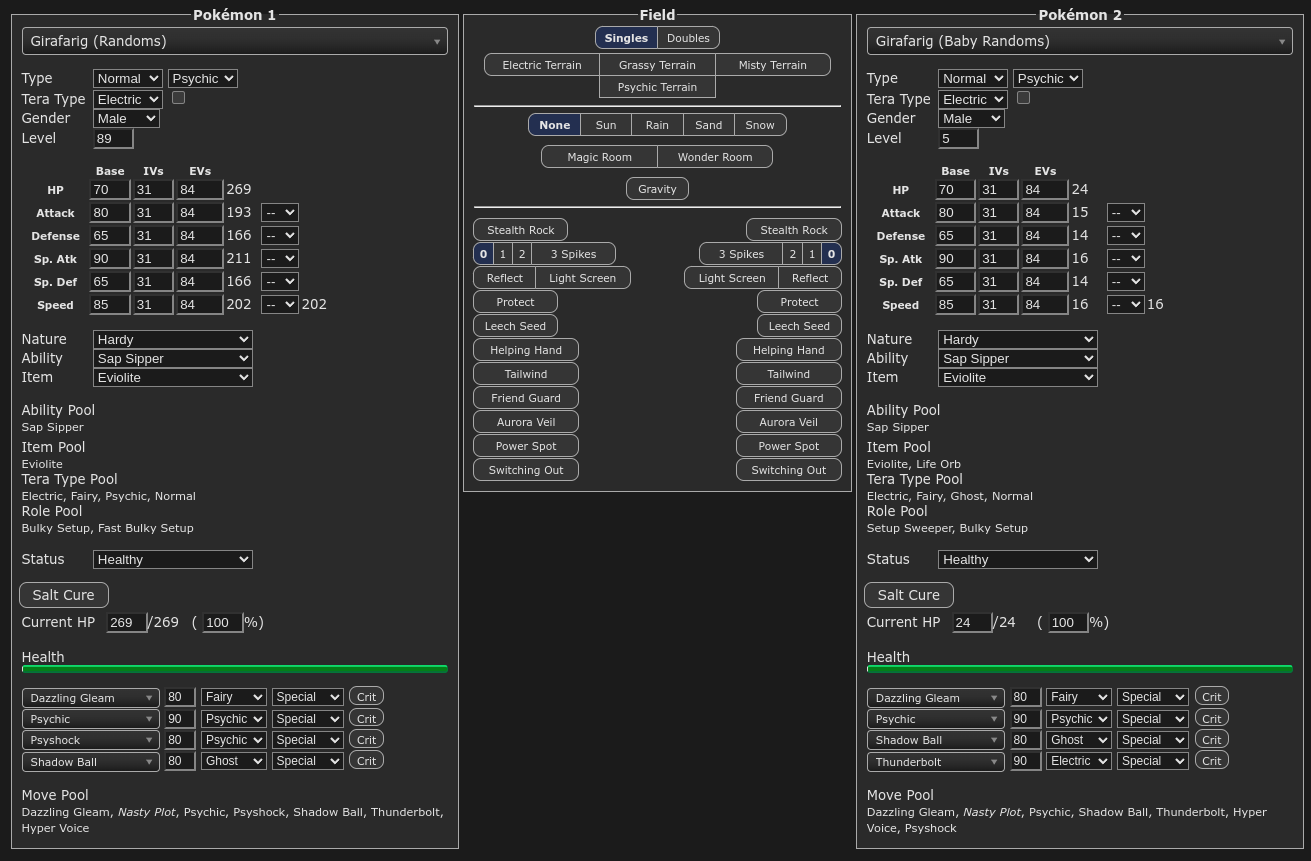
Task: Select Electric Terrain
Action: click(x=542, y=65)
